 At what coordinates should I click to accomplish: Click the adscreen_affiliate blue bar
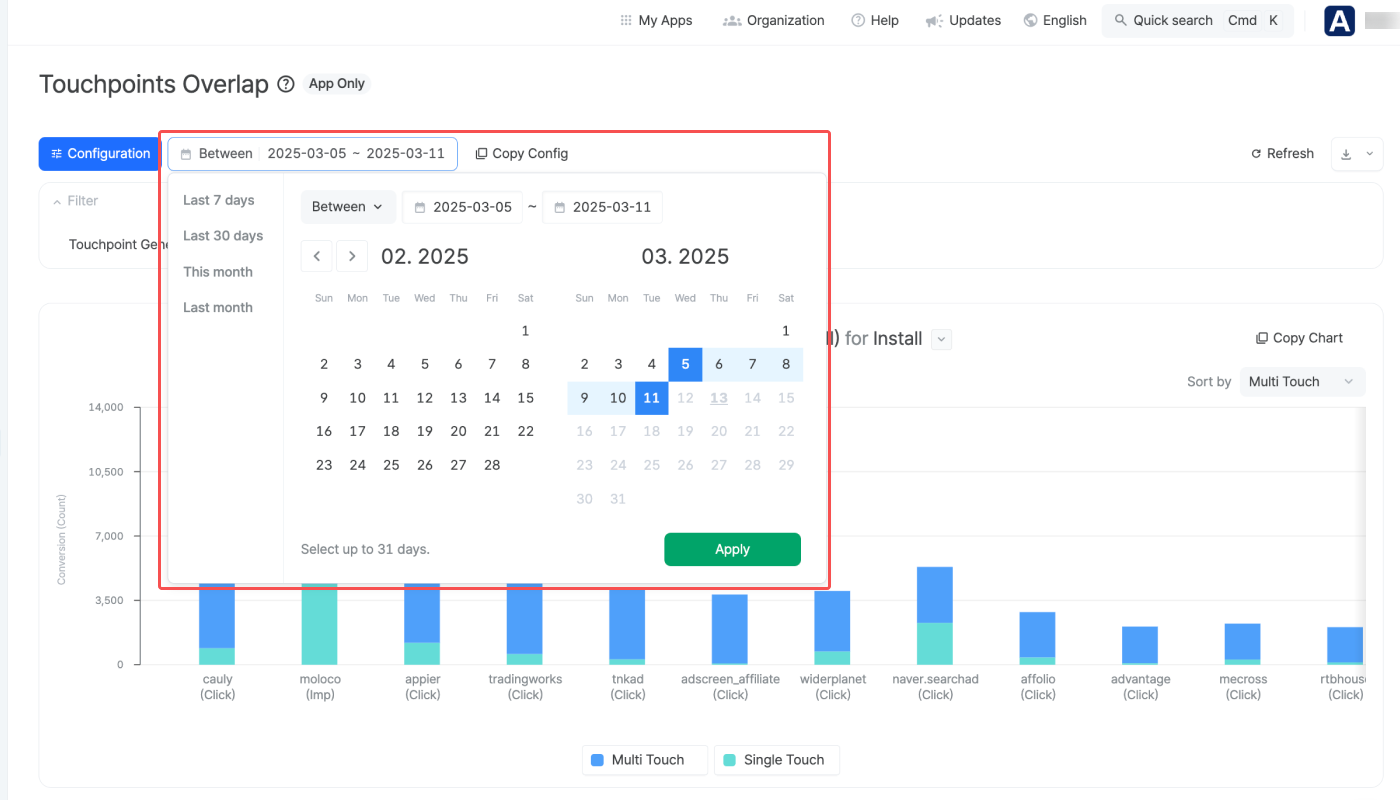pos(730,628)
